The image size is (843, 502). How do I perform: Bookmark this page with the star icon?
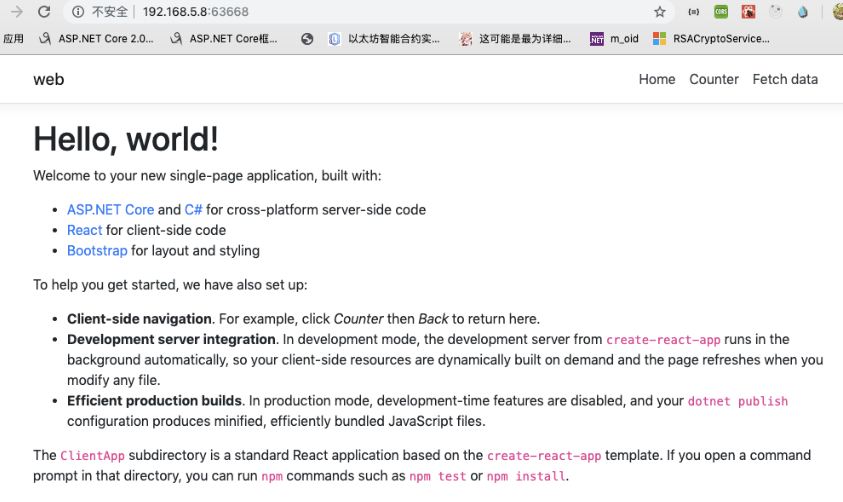(x=660, y=11)
